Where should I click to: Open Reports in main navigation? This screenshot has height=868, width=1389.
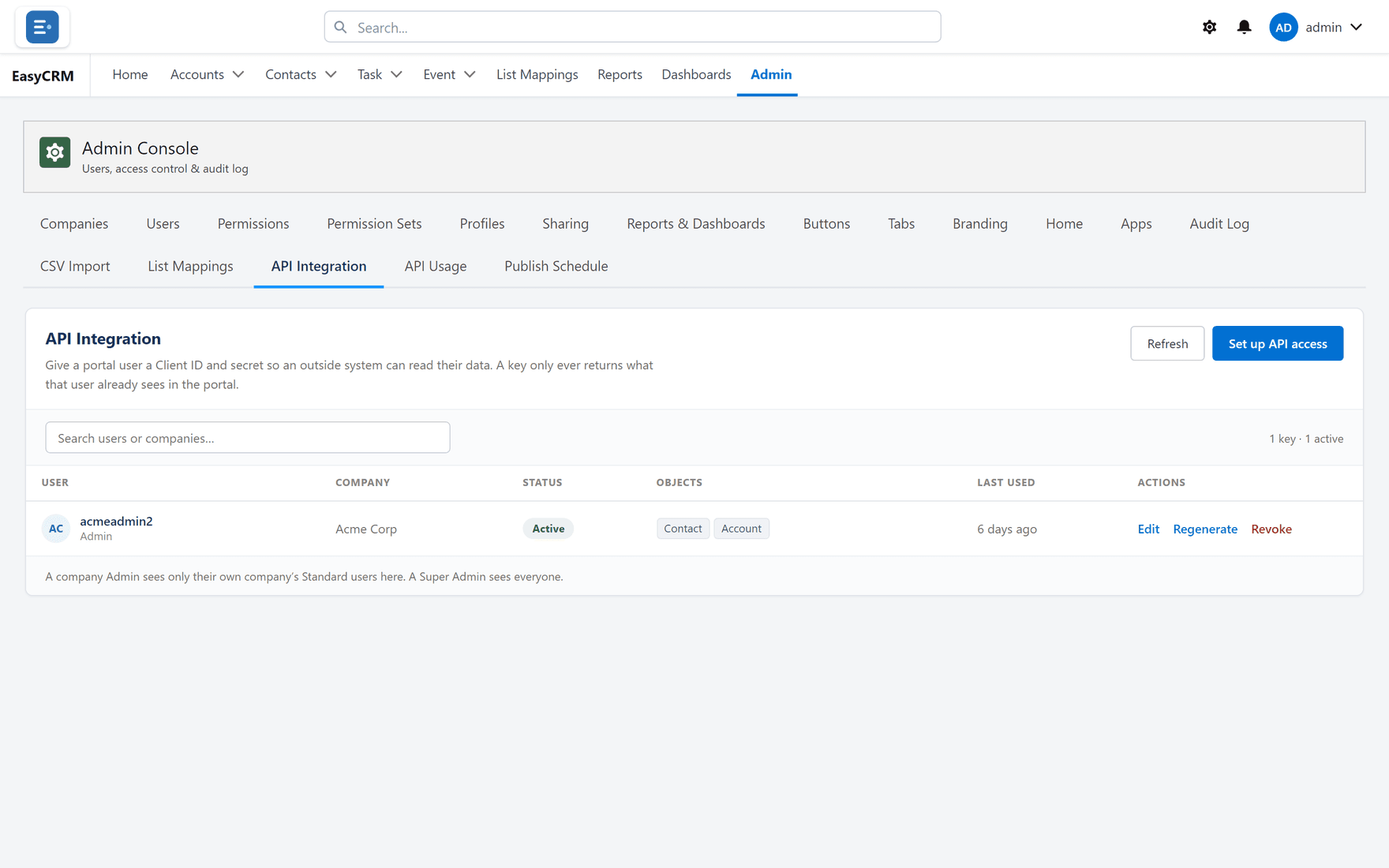620,74
